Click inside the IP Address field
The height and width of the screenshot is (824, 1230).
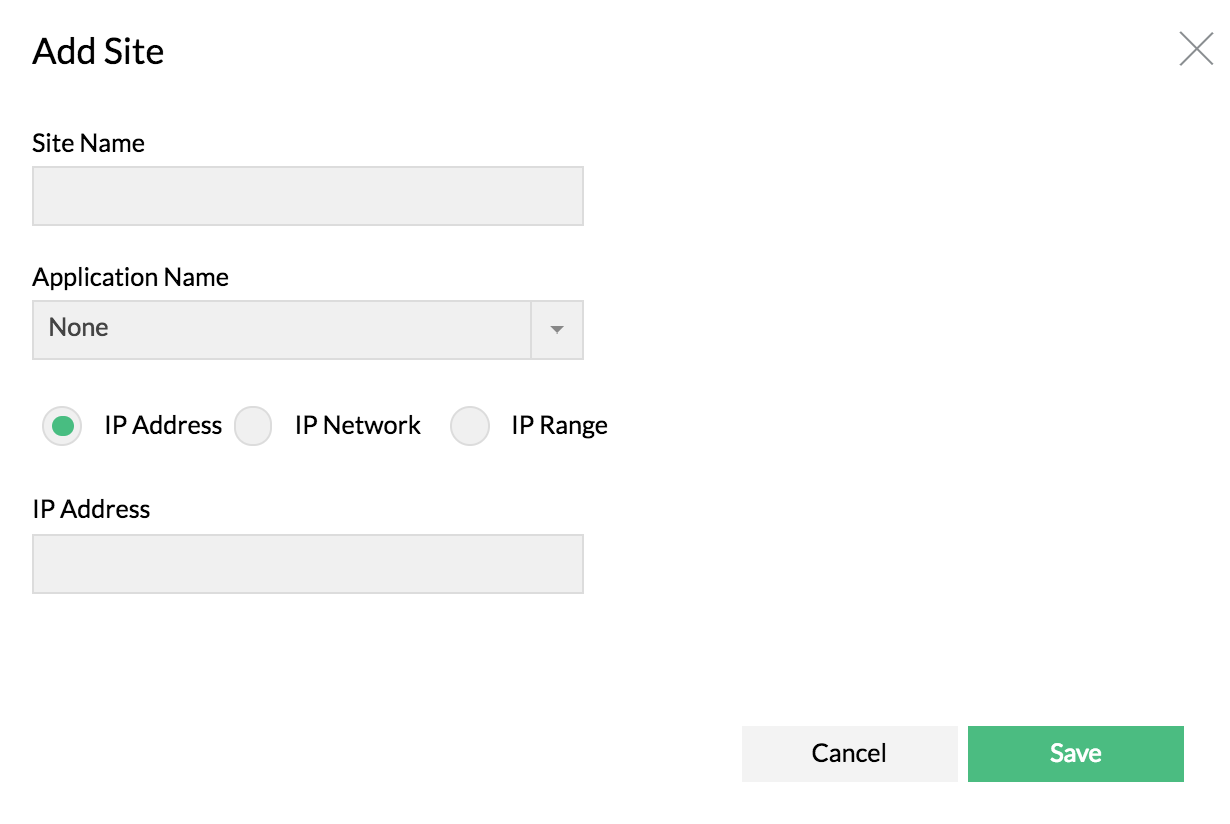tap(307, 563)
